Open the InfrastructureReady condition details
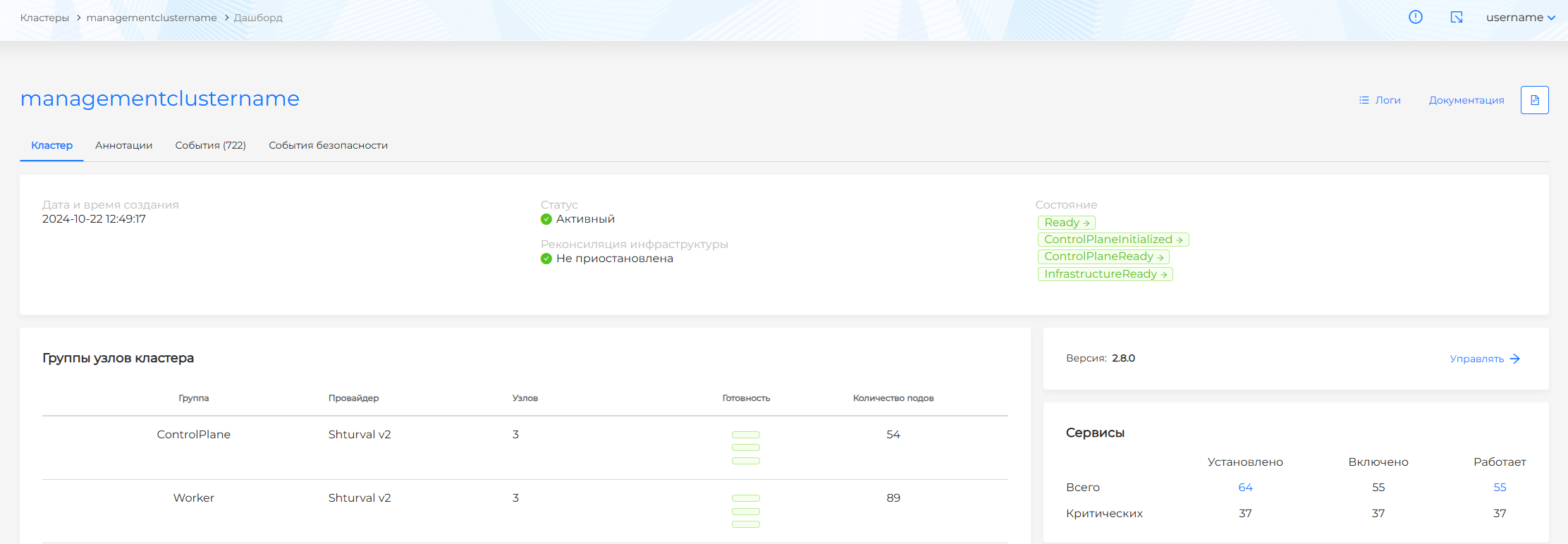 coord(1105,274)
